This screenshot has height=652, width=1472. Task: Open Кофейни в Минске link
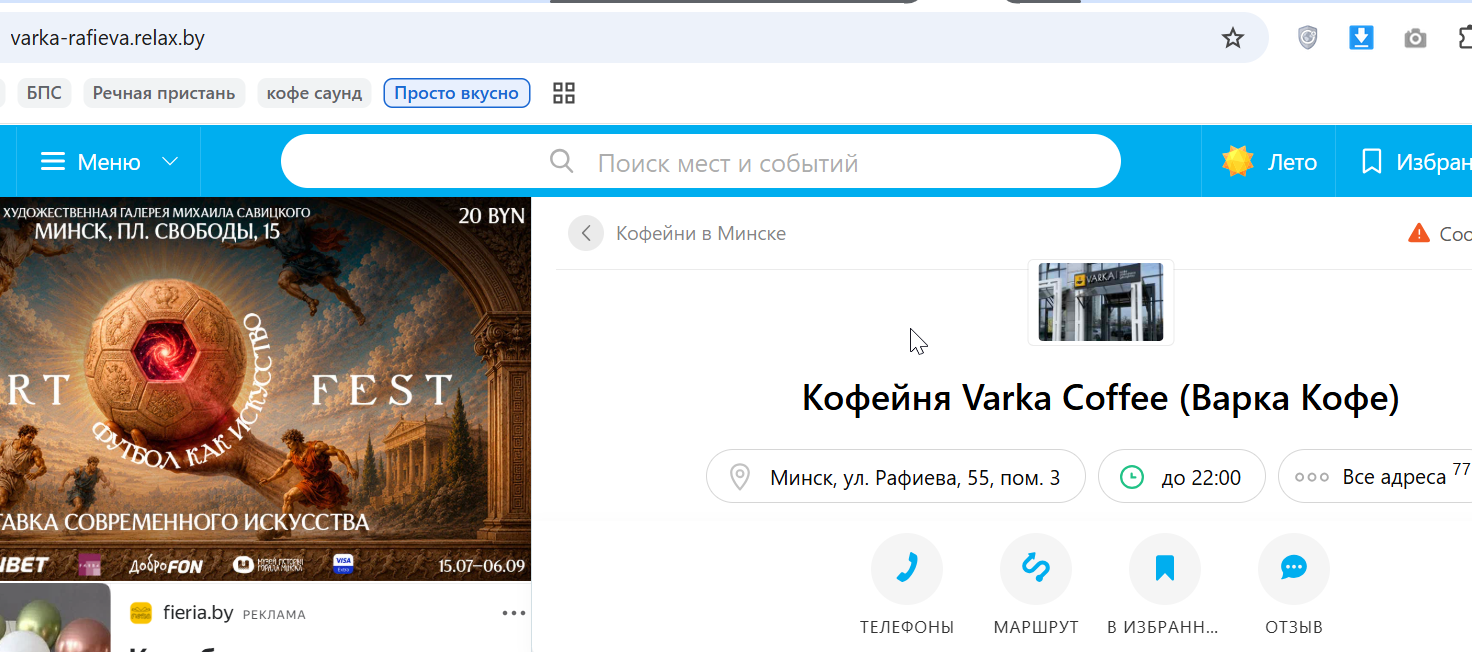tap(701, 234)
